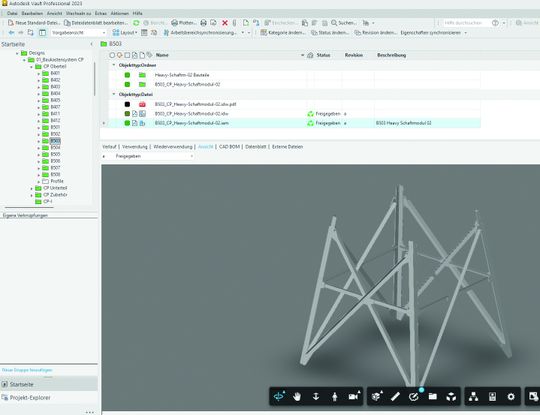Activate the Pan hand tool
The height and width of the screenshot is (415, 540).
[x=297, y=397]
